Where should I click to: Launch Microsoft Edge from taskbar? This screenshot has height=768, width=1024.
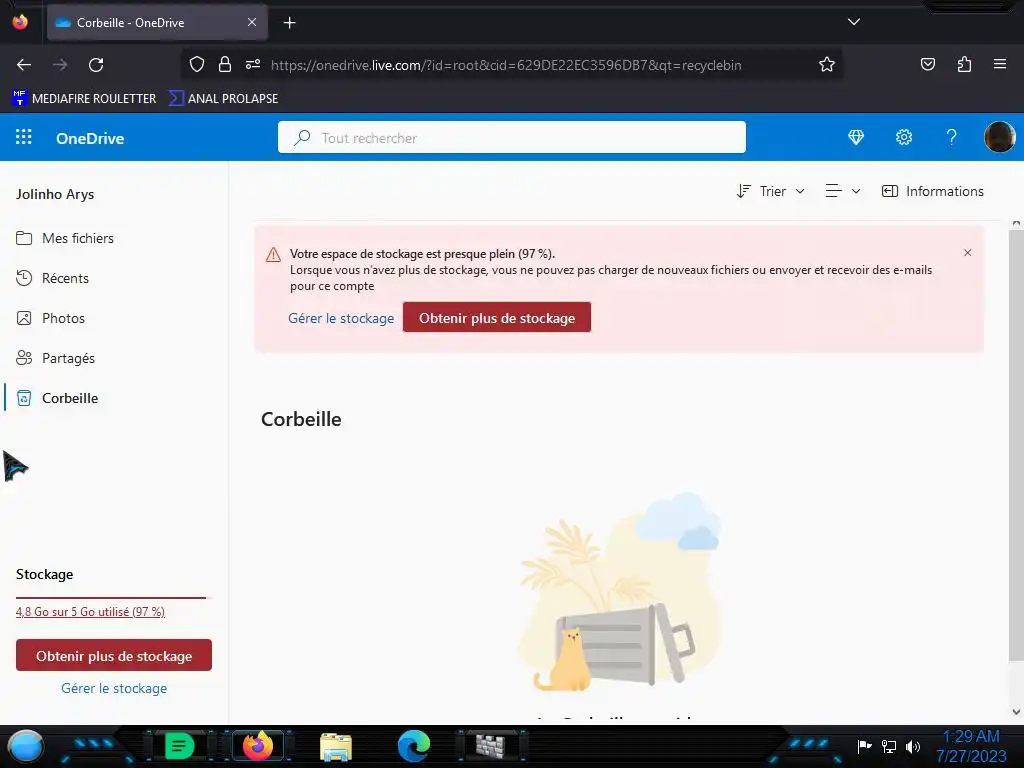[413, 746]
